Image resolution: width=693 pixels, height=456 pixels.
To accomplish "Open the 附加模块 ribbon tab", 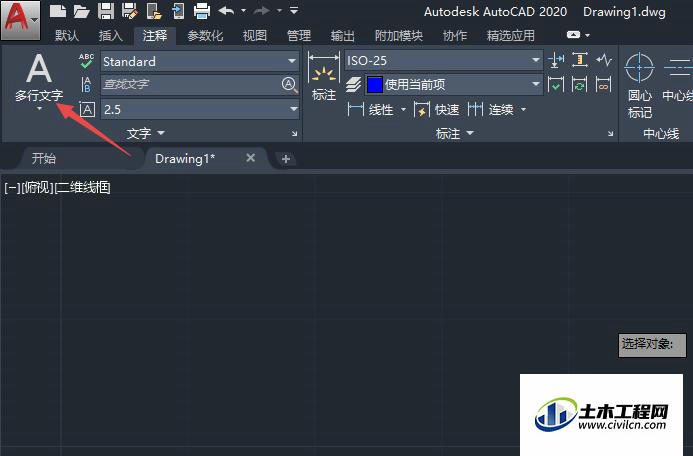I will pos(399,35).
